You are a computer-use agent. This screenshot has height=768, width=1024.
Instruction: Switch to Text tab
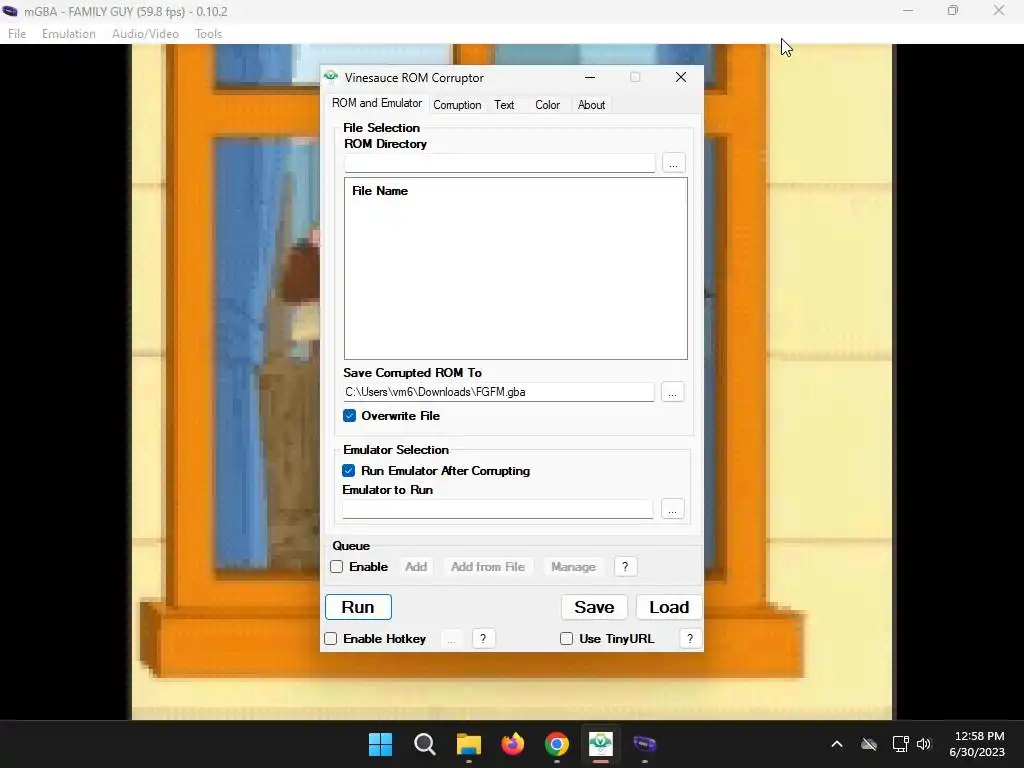point(504,105)
